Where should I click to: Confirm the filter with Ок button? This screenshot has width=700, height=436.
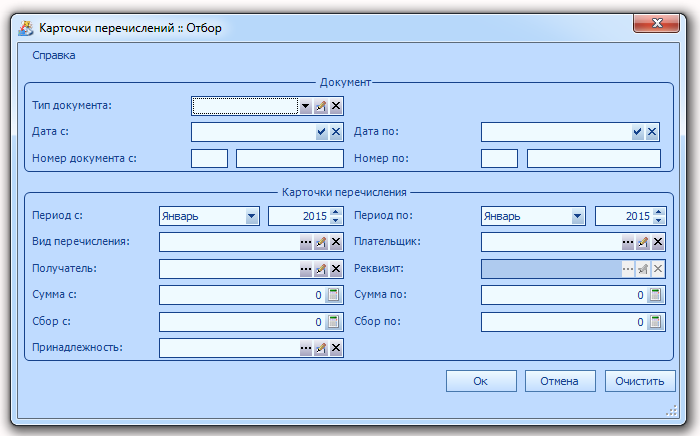481,381
